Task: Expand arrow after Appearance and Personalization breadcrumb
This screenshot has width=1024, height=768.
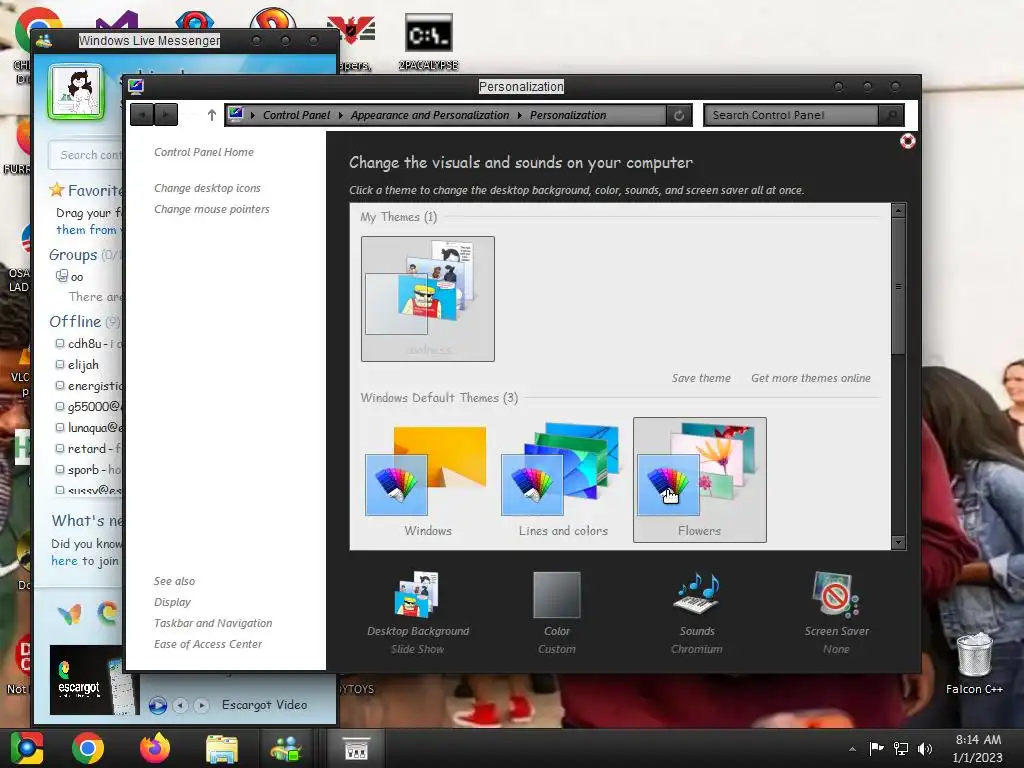Action: pos(519,115)
